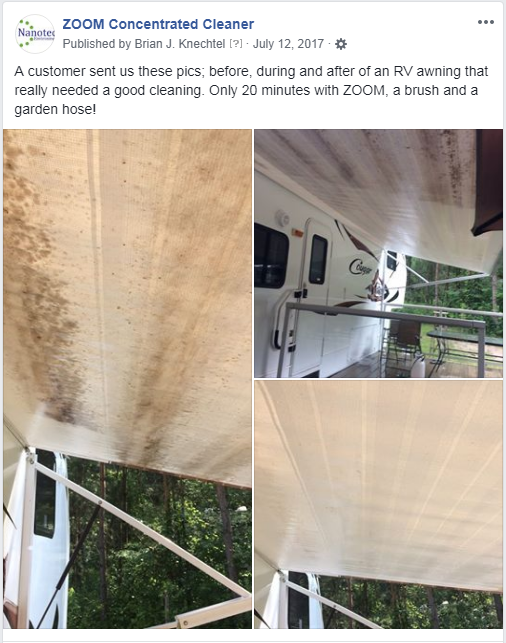Open ZOOM Concentrated Cleaner page link

point(158,24)
